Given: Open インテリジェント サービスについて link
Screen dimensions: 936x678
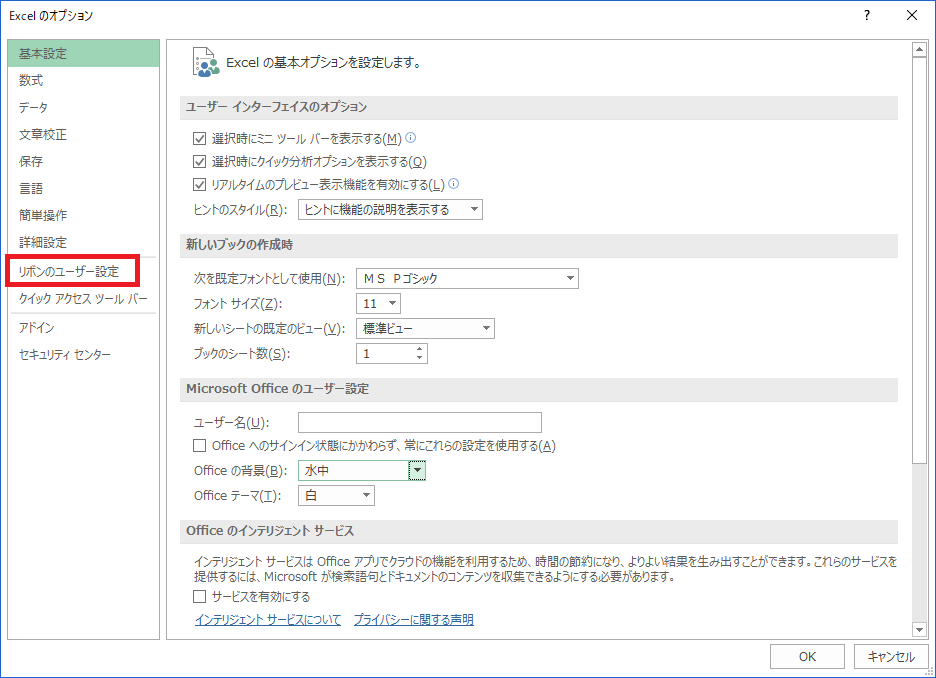Looking at the screenshot, I should (x=268, y=620).
